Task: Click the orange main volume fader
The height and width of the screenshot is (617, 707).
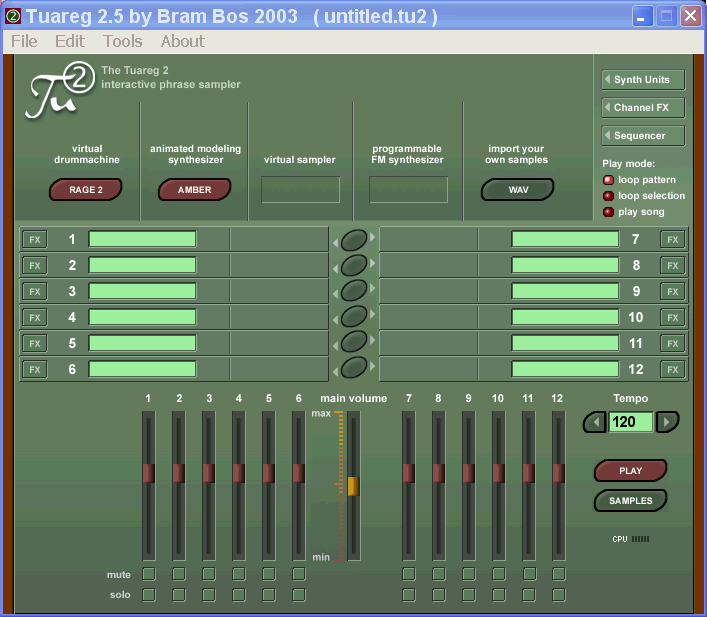Action: click(354, 486)
